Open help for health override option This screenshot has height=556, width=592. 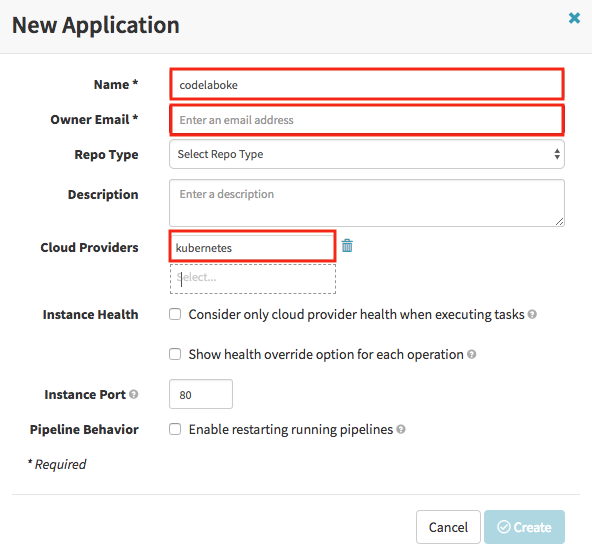(472, 354)
